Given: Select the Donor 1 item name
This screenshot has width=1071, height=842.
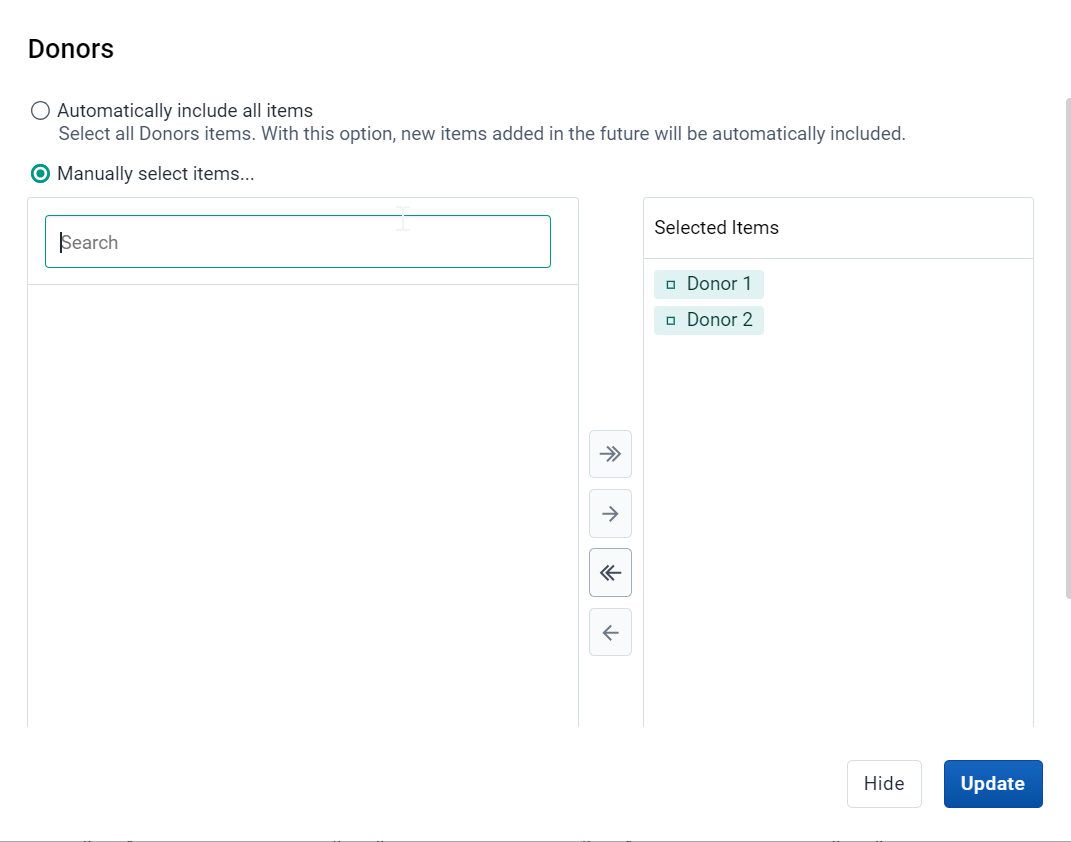Looking at the screenshot, I should (719, 284).
